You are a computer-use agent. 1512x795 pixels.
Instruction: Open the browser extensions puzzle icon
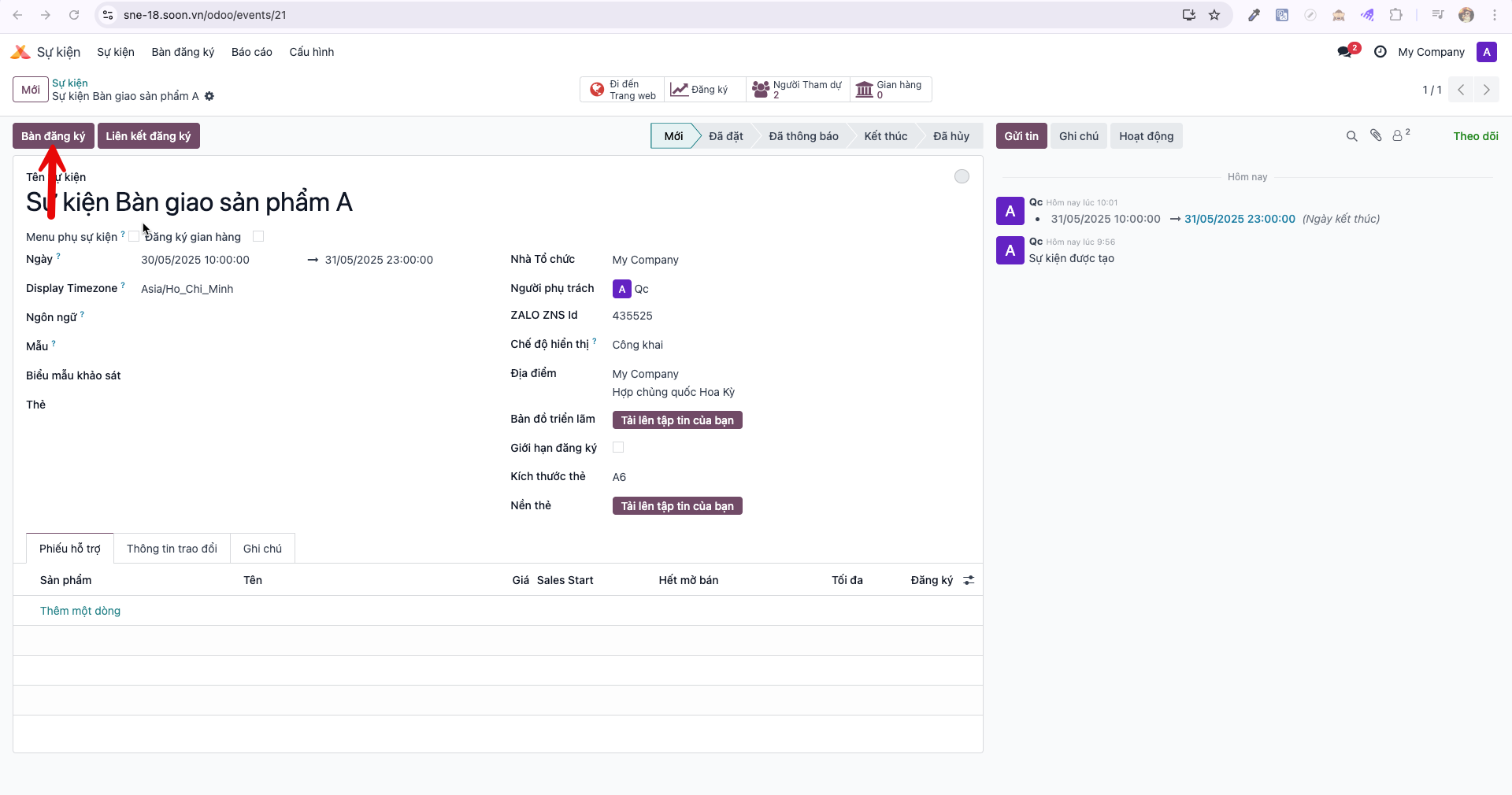(x=1396, y=15)
